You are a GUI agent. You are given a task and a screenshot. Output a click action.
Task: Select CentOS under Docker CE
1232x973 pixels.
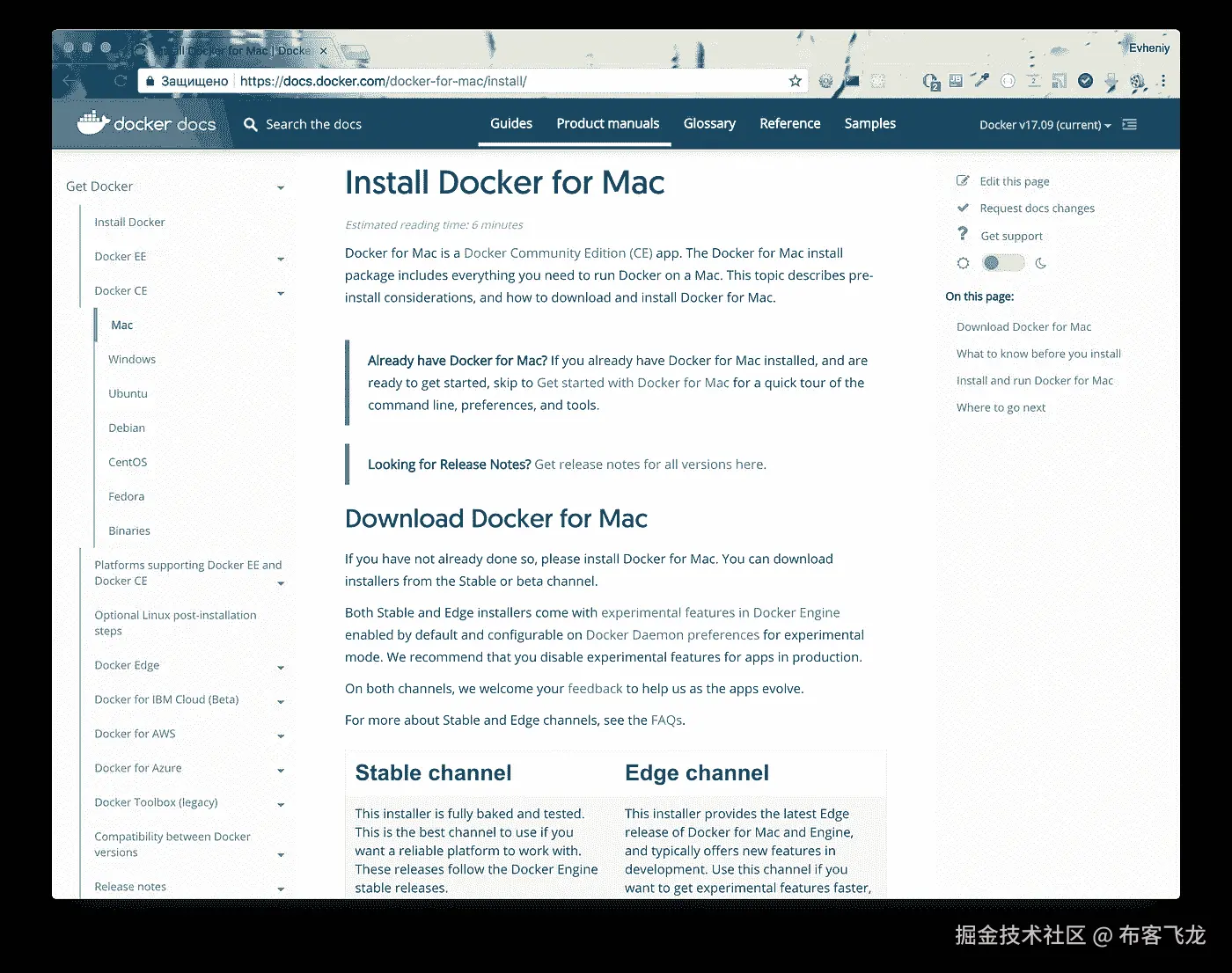(x=128, y=462)
